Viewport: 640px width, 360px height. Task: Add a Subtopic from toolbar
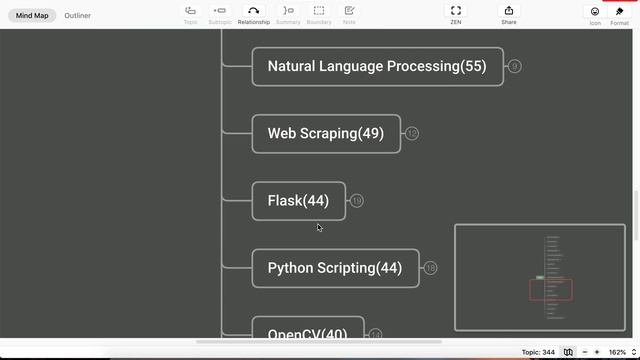[220, 15]
